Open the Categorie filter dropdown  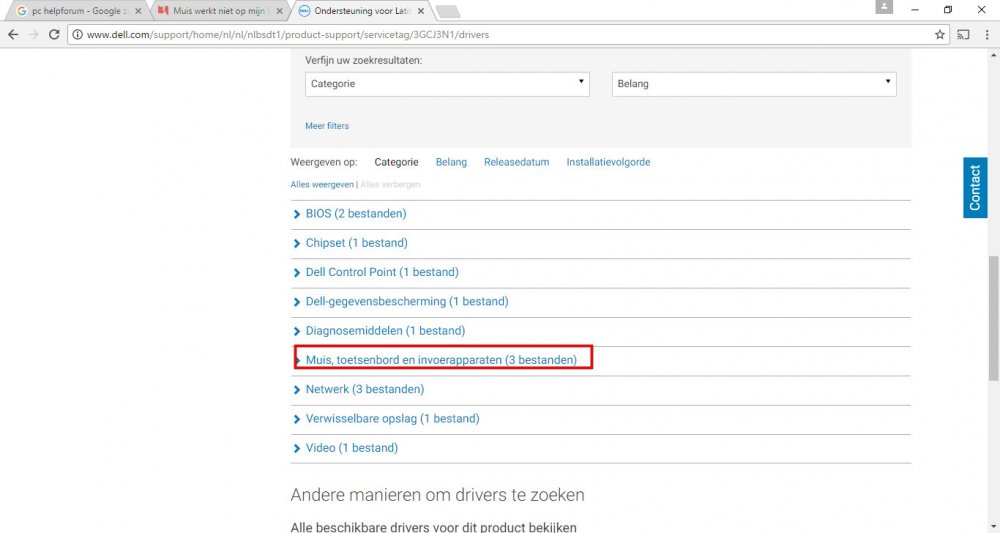(x=447, y=84)
